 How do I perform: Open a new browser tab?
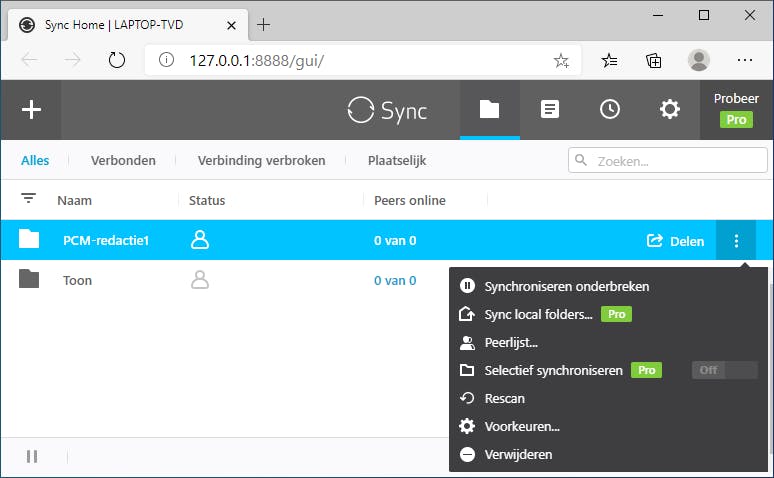click(264, 24)
